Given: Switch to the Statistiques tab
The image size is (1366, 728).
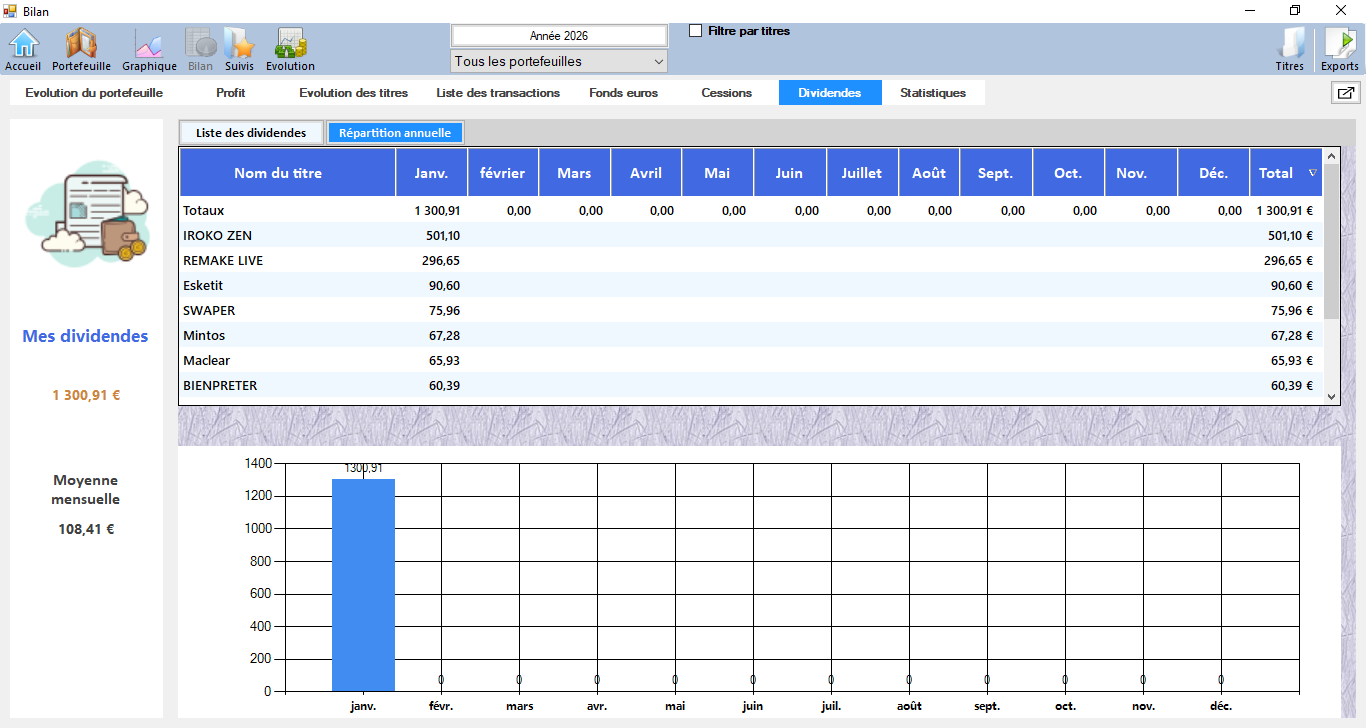Looking at the screenshot, I should (x=932, y=93).
